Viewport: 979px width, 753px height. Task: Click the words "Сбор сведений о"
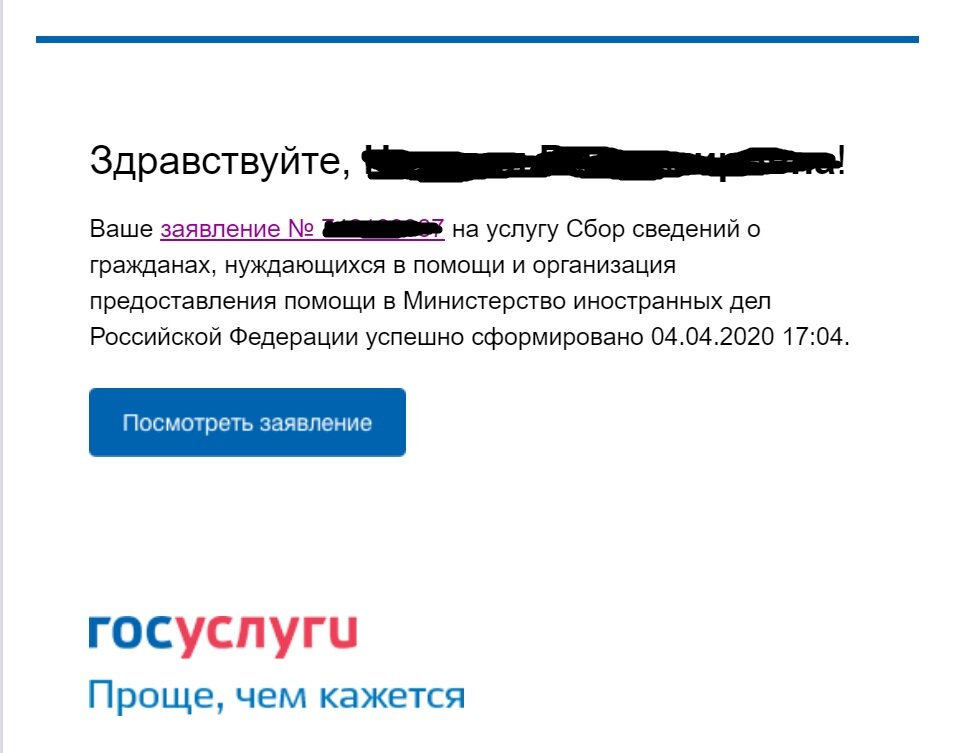pos(663,229)
